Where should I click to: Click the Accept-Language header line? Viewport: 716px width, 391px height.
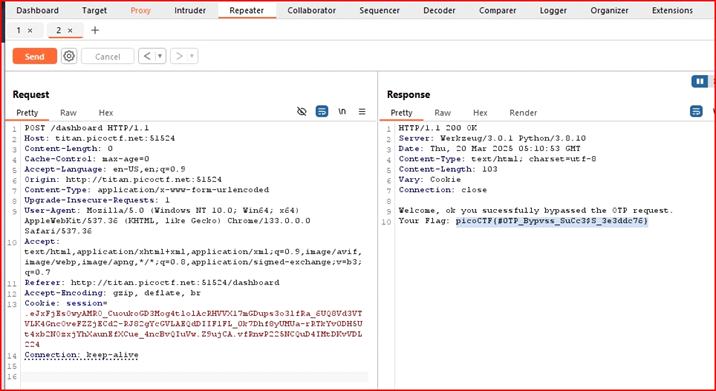[105, 169]
